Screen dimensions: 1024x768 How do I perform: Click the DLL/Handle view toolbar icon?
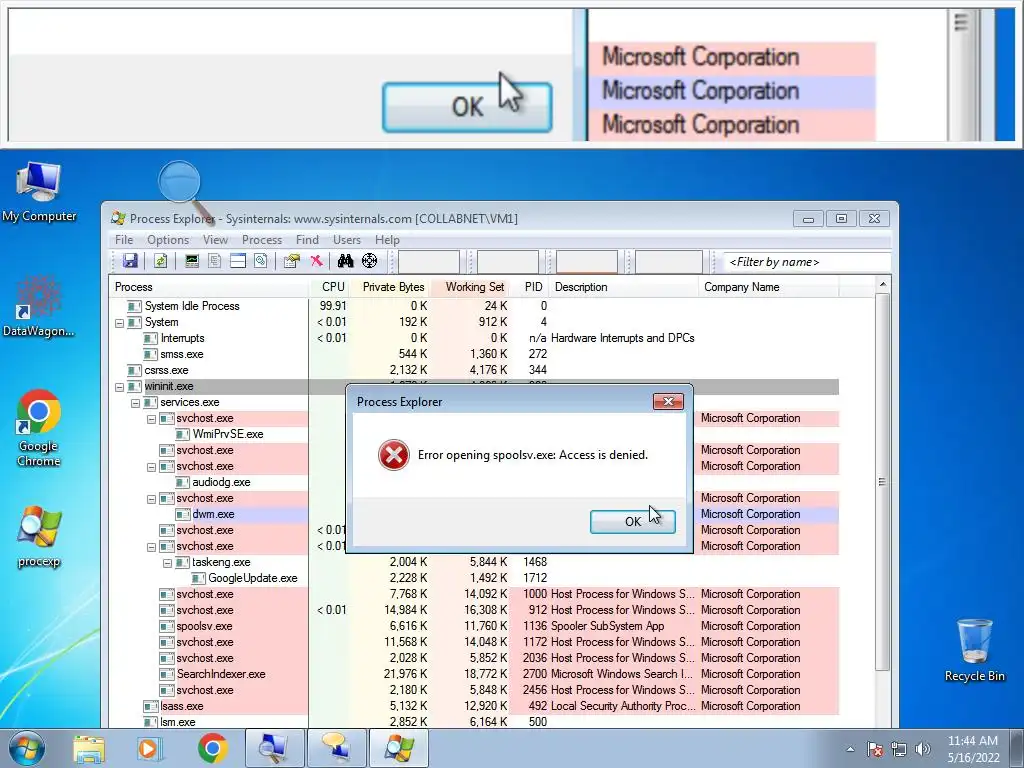(261, 261)
